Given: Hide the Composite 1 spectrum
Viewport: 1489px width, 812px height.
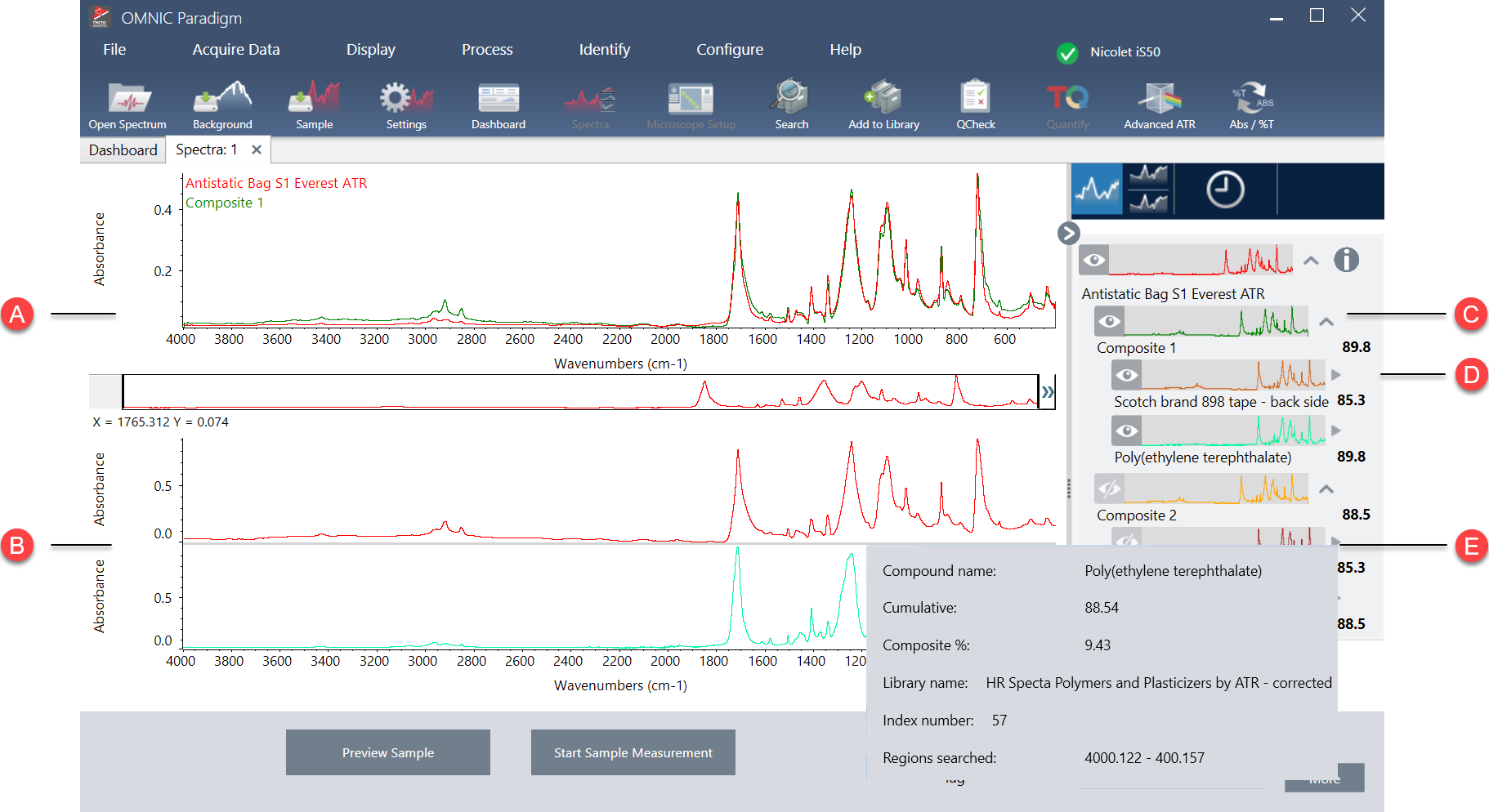Looking at the screenshot, I should (1109, 321).
